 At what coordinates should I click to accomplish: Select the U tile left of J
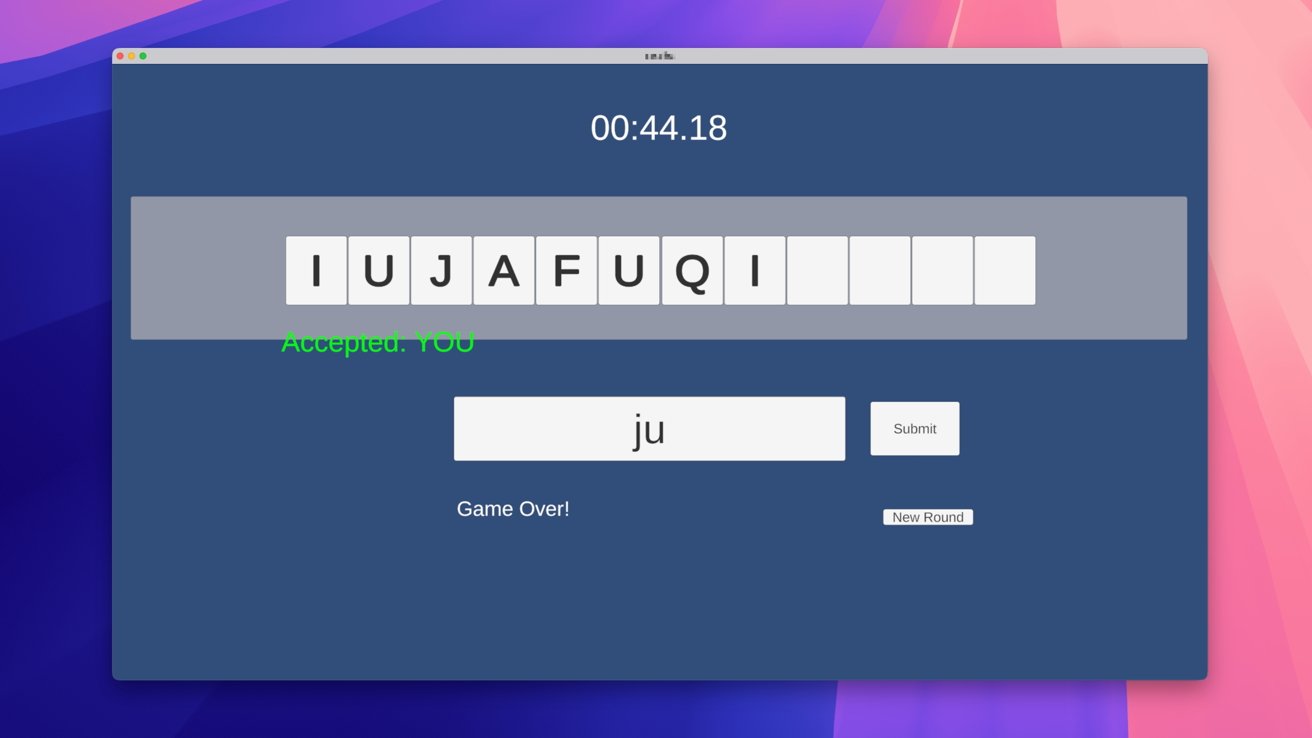pos(379,271)
